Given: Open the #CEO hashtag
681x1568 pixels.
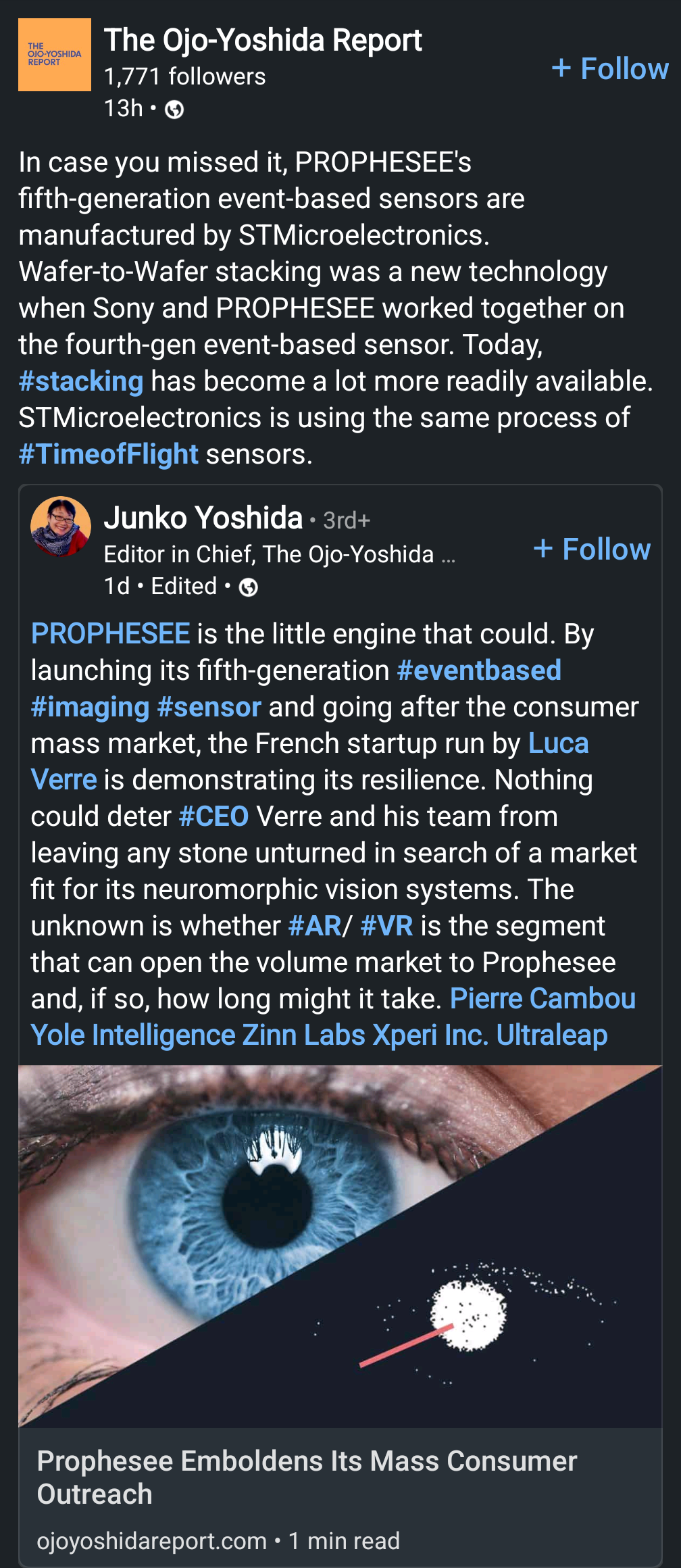Looking at the screenshot, I should (x=214, y=816).
